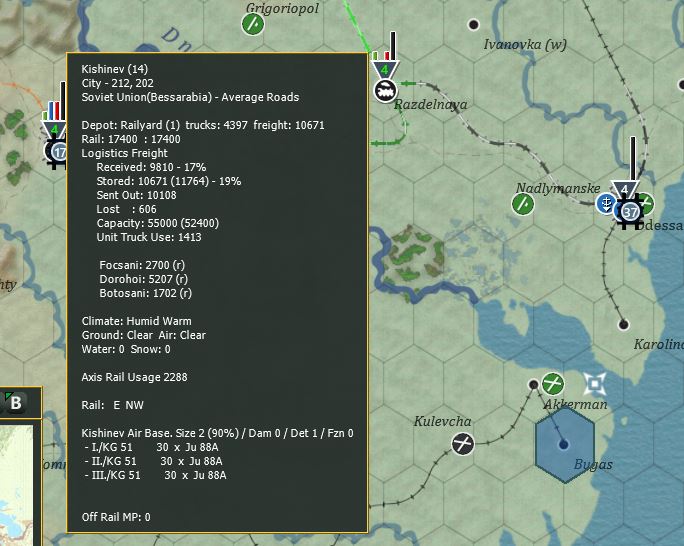Select the 'City - 212, 202' coordinates line
This screenshot has width=684, height=546.
[x=117, y=83]
